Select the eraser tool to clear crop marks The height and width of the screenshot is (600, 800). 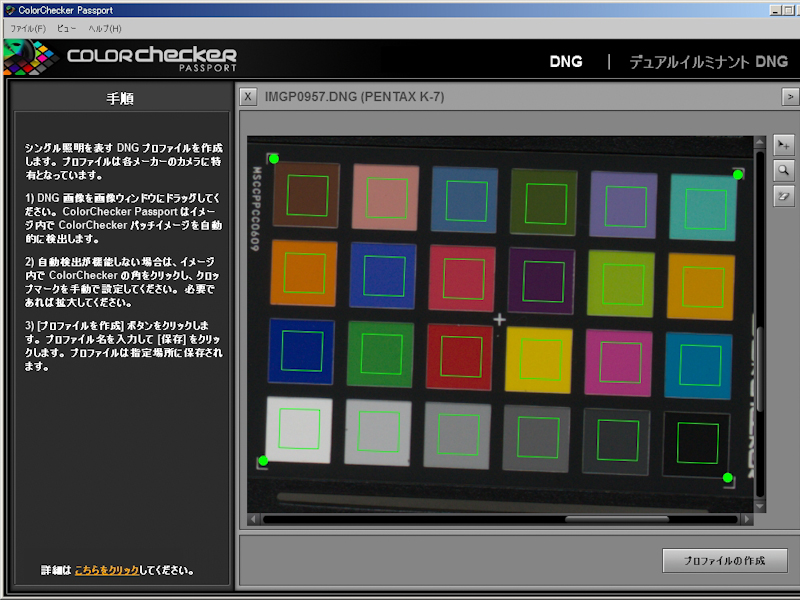tap(784, 197)
